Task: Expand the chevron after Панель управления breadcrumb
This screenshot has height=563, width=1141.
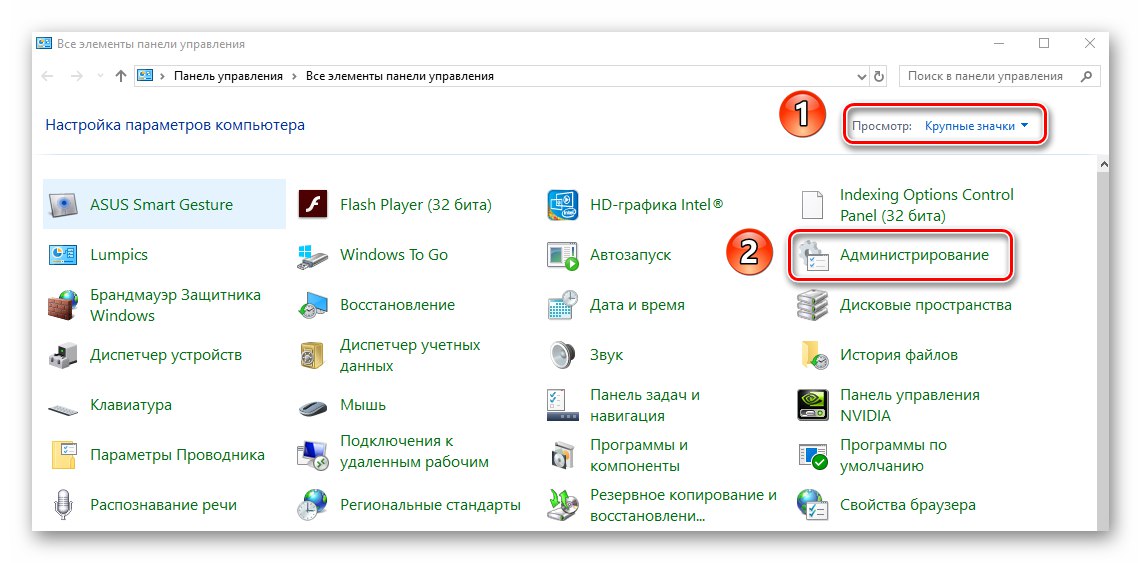Action: 294,76
